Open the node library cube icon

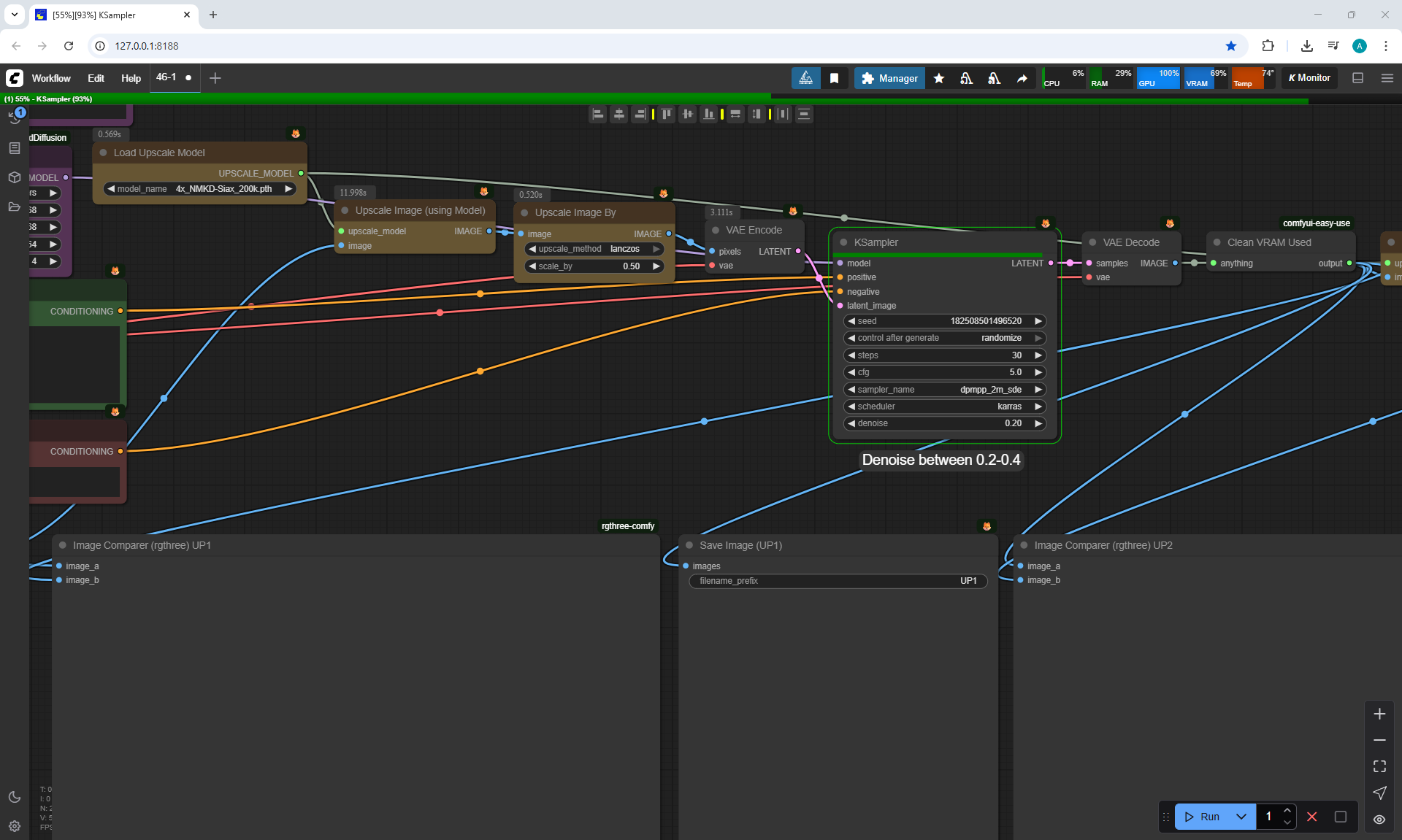pyautogui.click(x=14, y=177)
